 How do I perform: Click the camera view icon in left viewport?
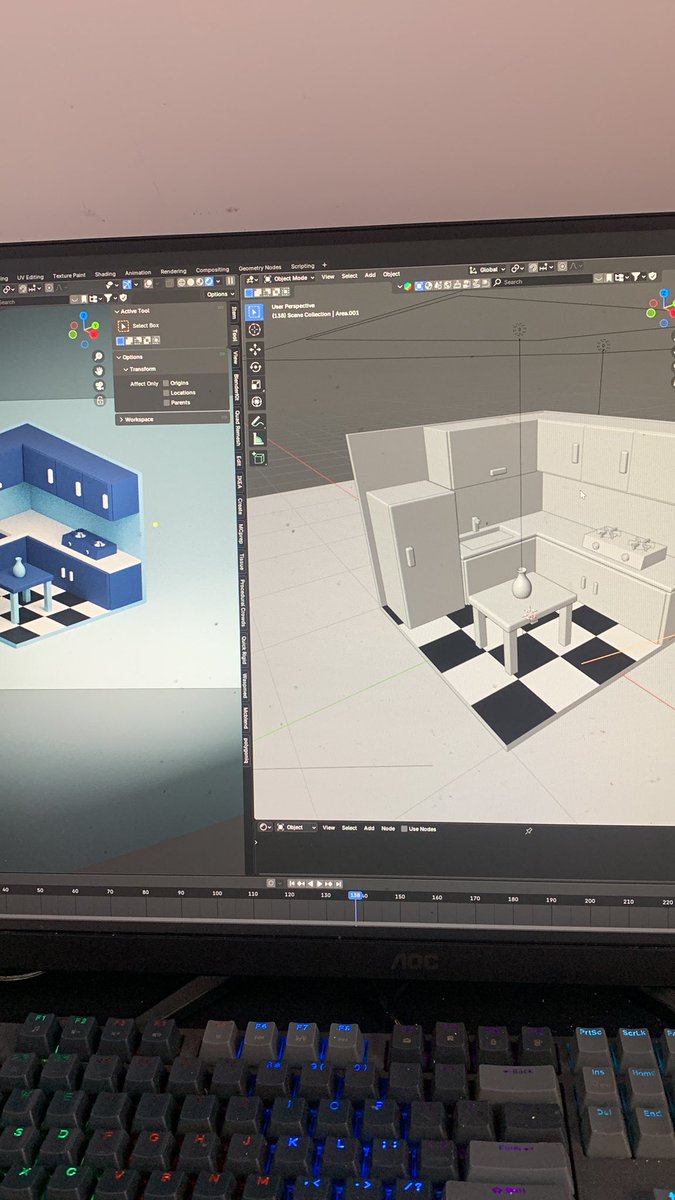(x=99, y=386)
